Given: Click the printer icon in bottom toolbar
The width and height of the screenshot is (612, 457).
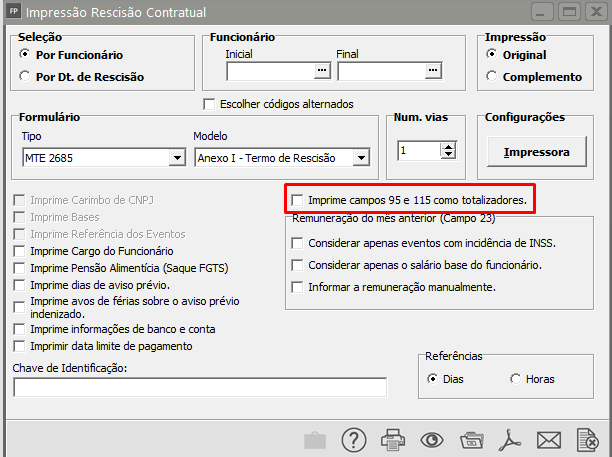Looking at the screenshot, I should click(393, 440).
